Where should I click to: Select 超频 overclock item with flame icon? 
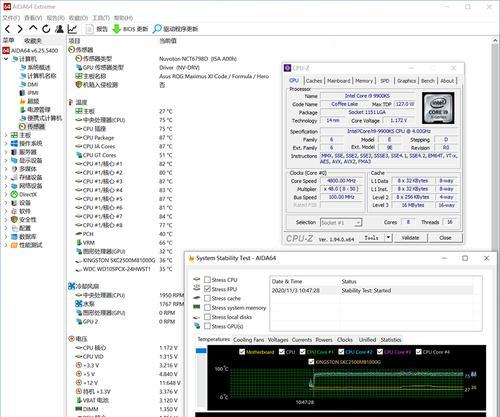29,101
